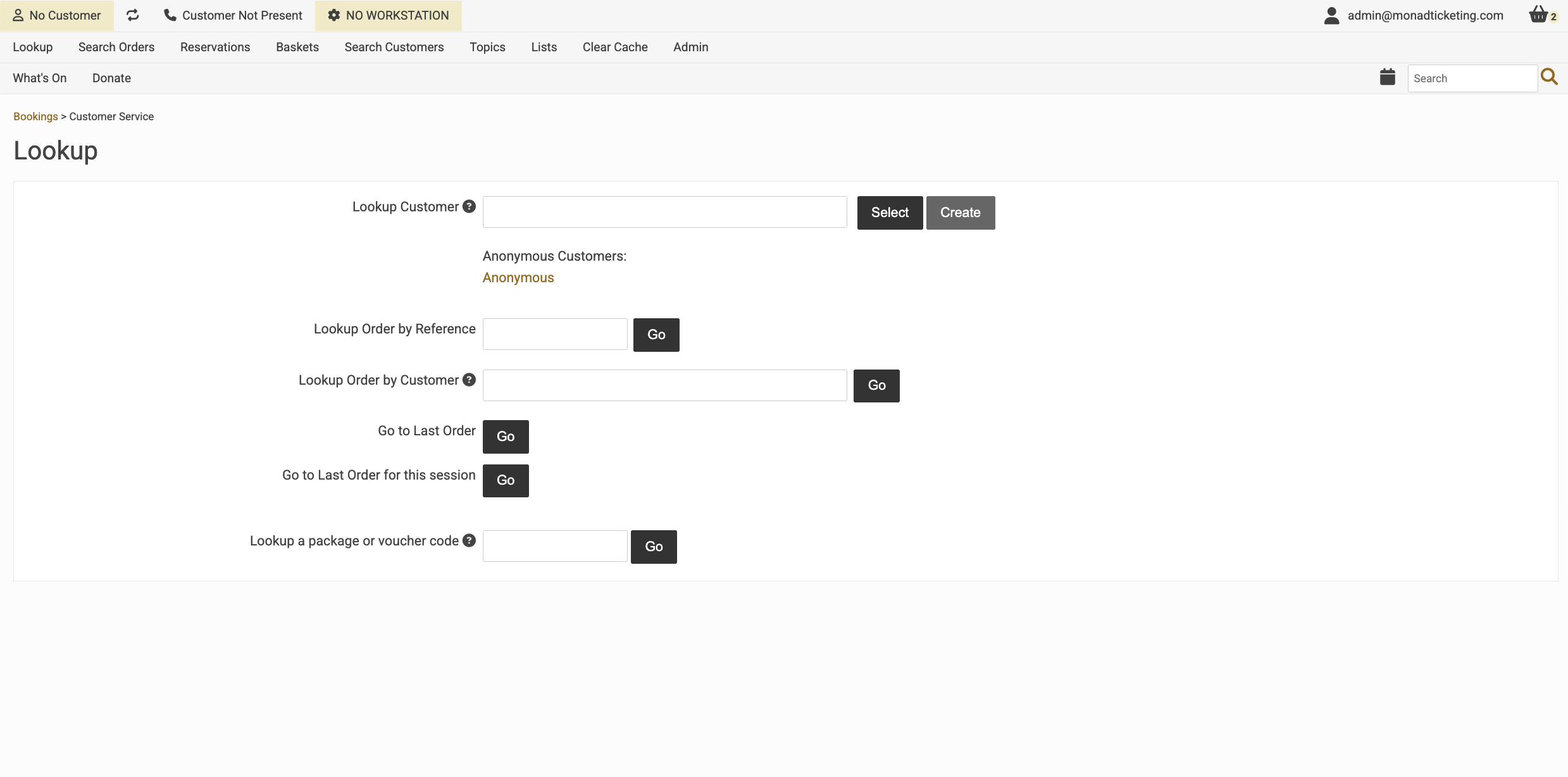Show help for Lookup Order by Customer
Image resolution: width=1568 pixels, height=777 pixels.
pos(468,379)
